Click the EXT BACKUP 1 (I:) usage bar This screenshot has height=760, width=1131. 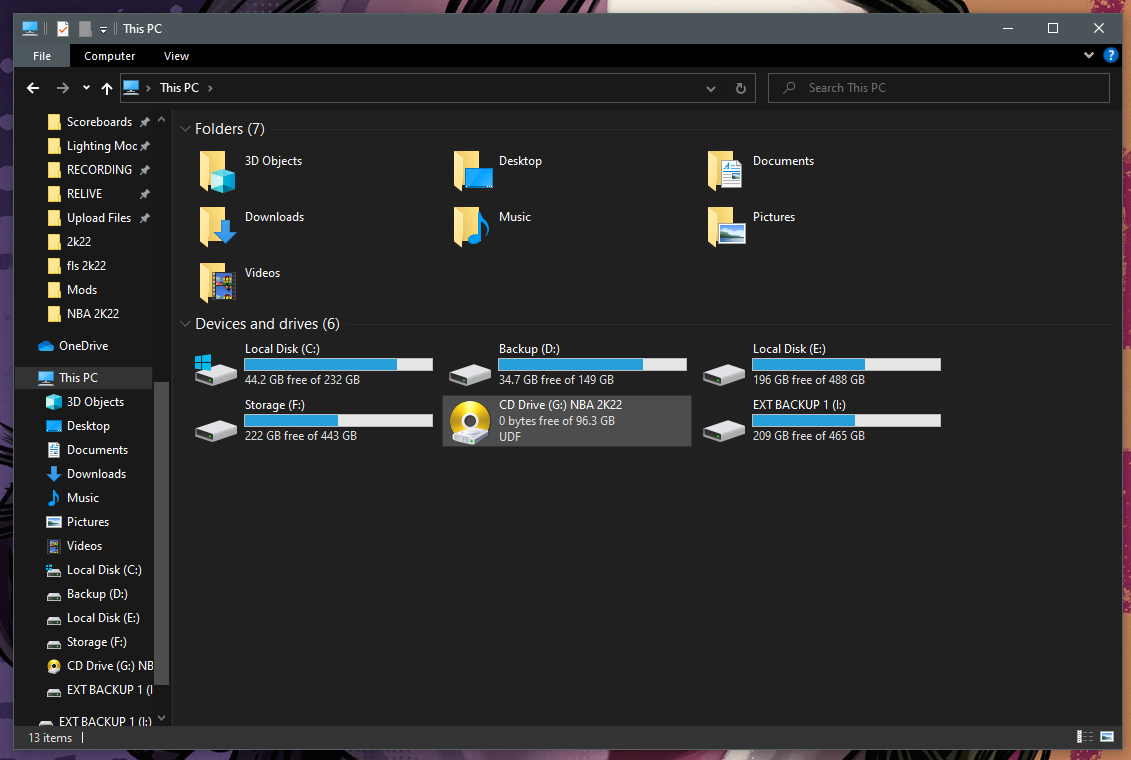pyautogui.click(x=846, y=420)
